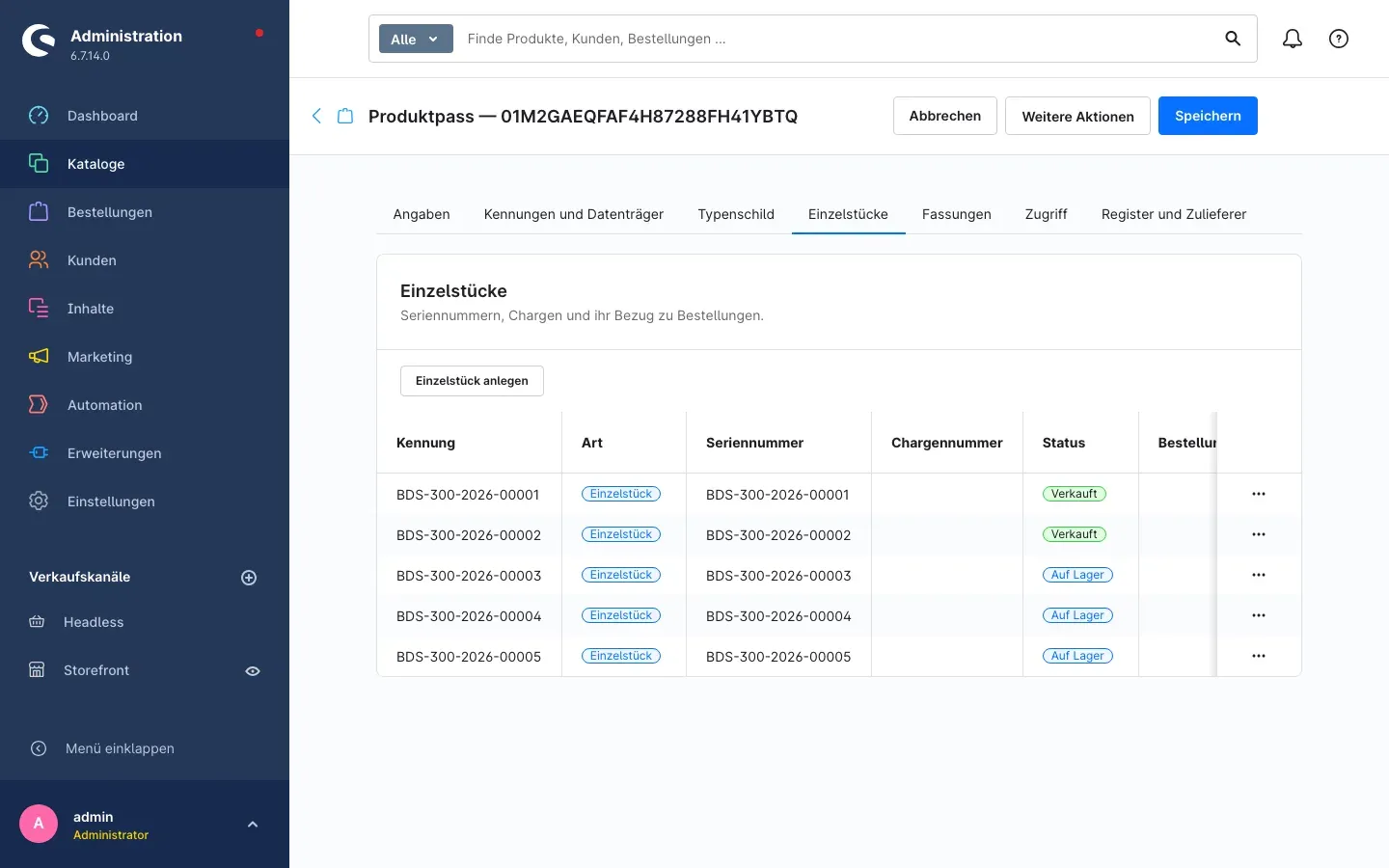Open Bestellungen via its bag icon
1389x868 pixels.
pos(39,212)
